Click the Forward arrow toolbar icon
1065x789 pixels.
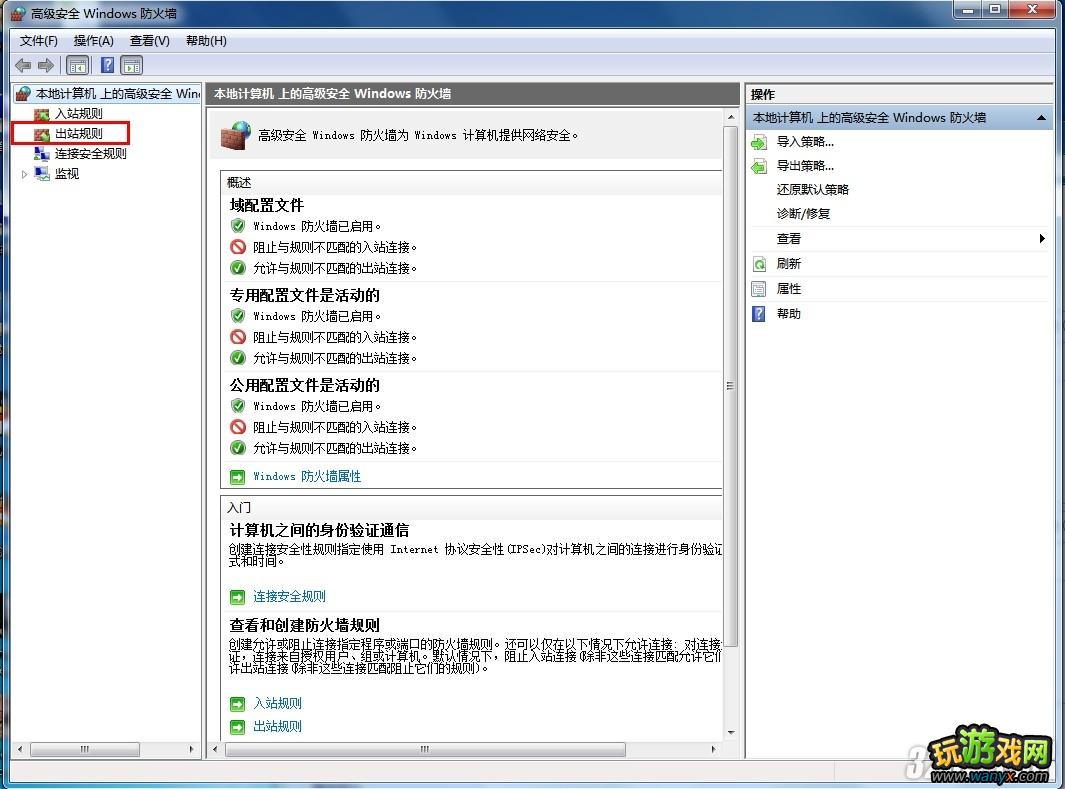tap(46, 66)
